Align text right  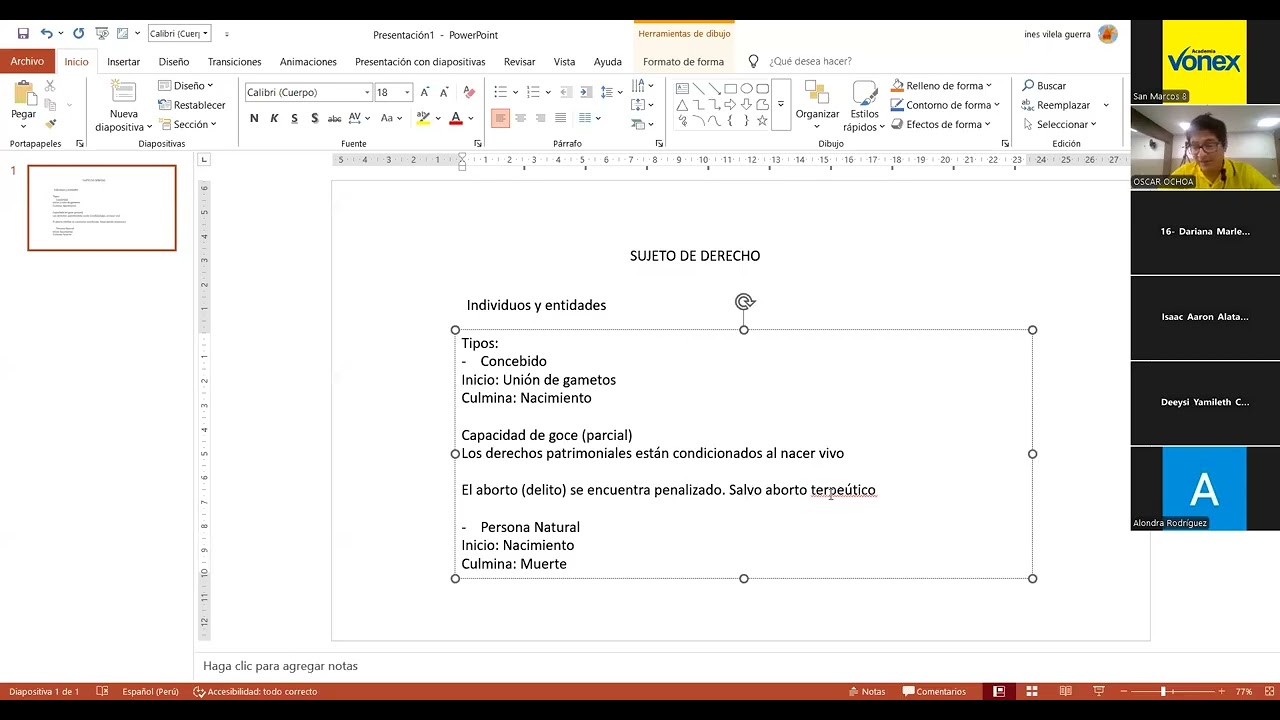point(541,118)
